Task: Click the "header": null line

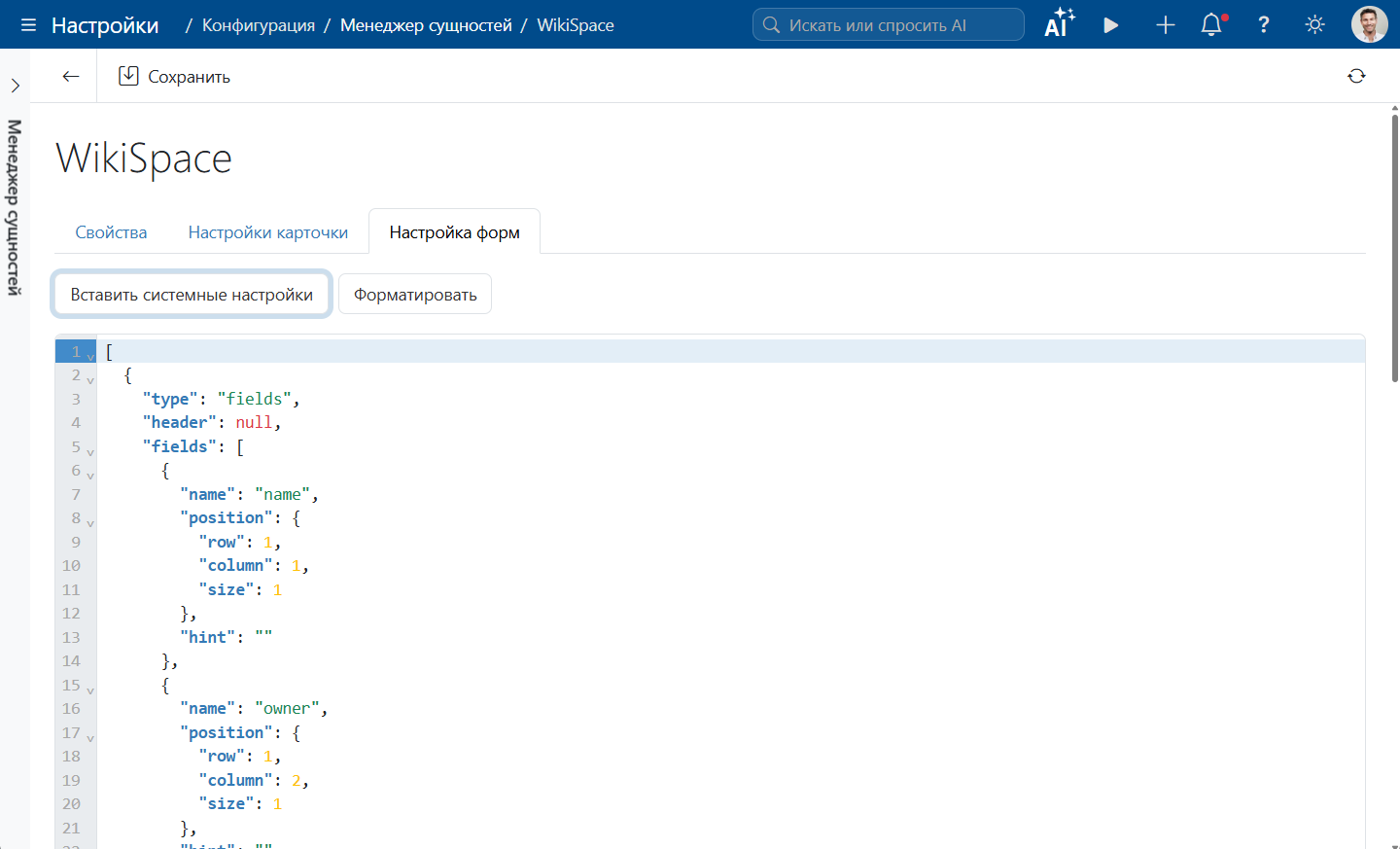Action: (x=212, y=422)
